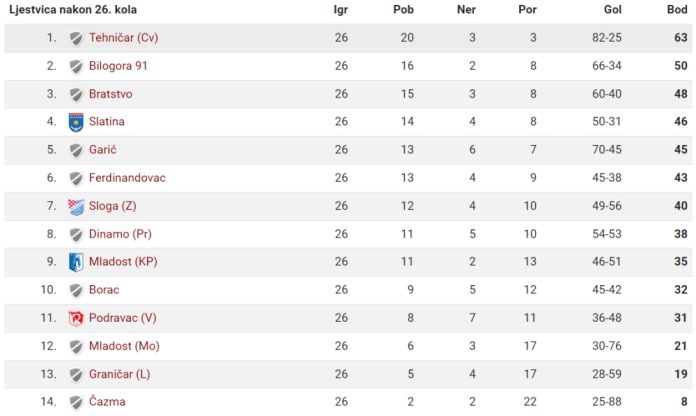Open the Graničar (L) team link
The width and height of the screenshot is (696, 416).
click(x=119, y=374)
